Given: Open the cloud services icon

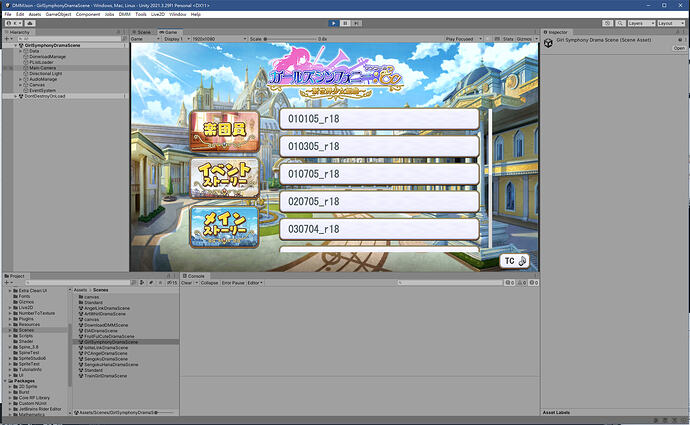Looking at the screenshot, I should click(x=30, y=23).
